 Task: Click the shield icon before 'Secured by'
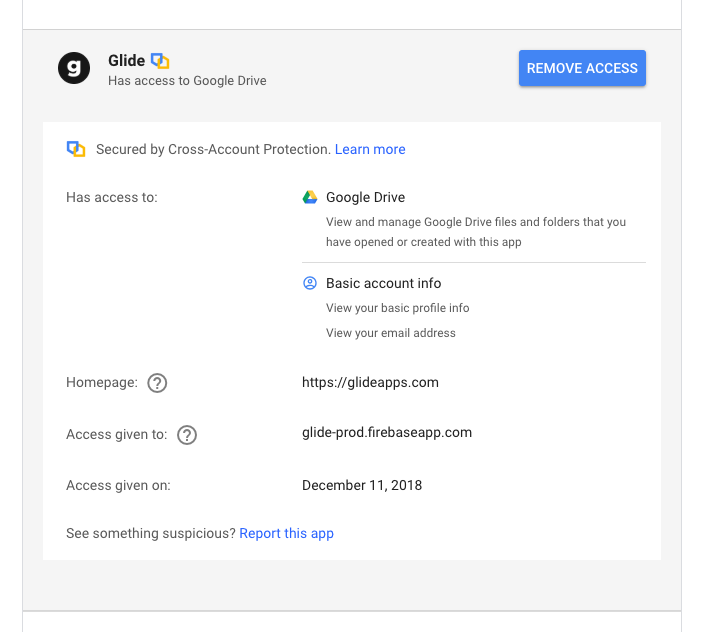[x=76, y=149]
